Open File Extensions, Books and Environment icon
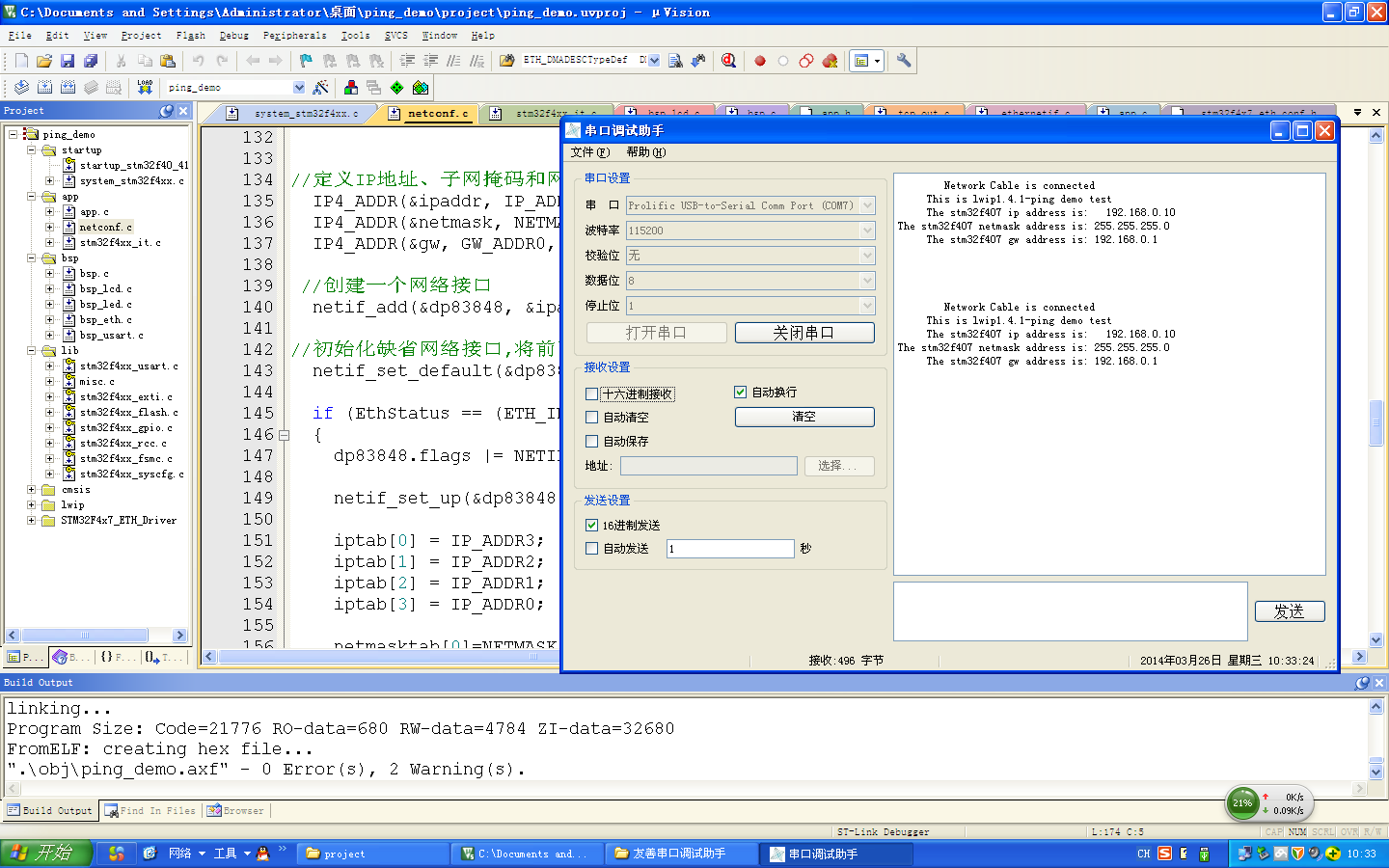This screenshot has height=868, width=1389. point(350,88)
